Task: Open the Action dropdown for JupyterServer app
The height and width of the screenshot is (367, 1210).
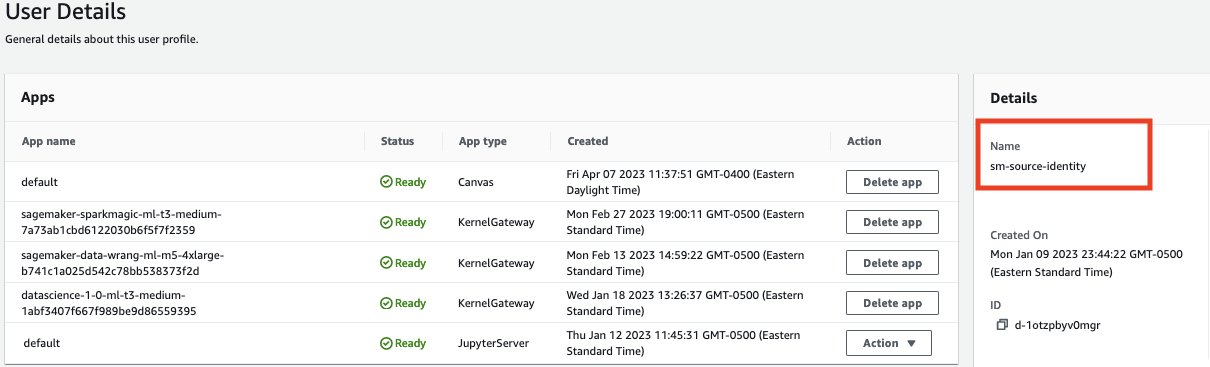Action: coord(889,343)
